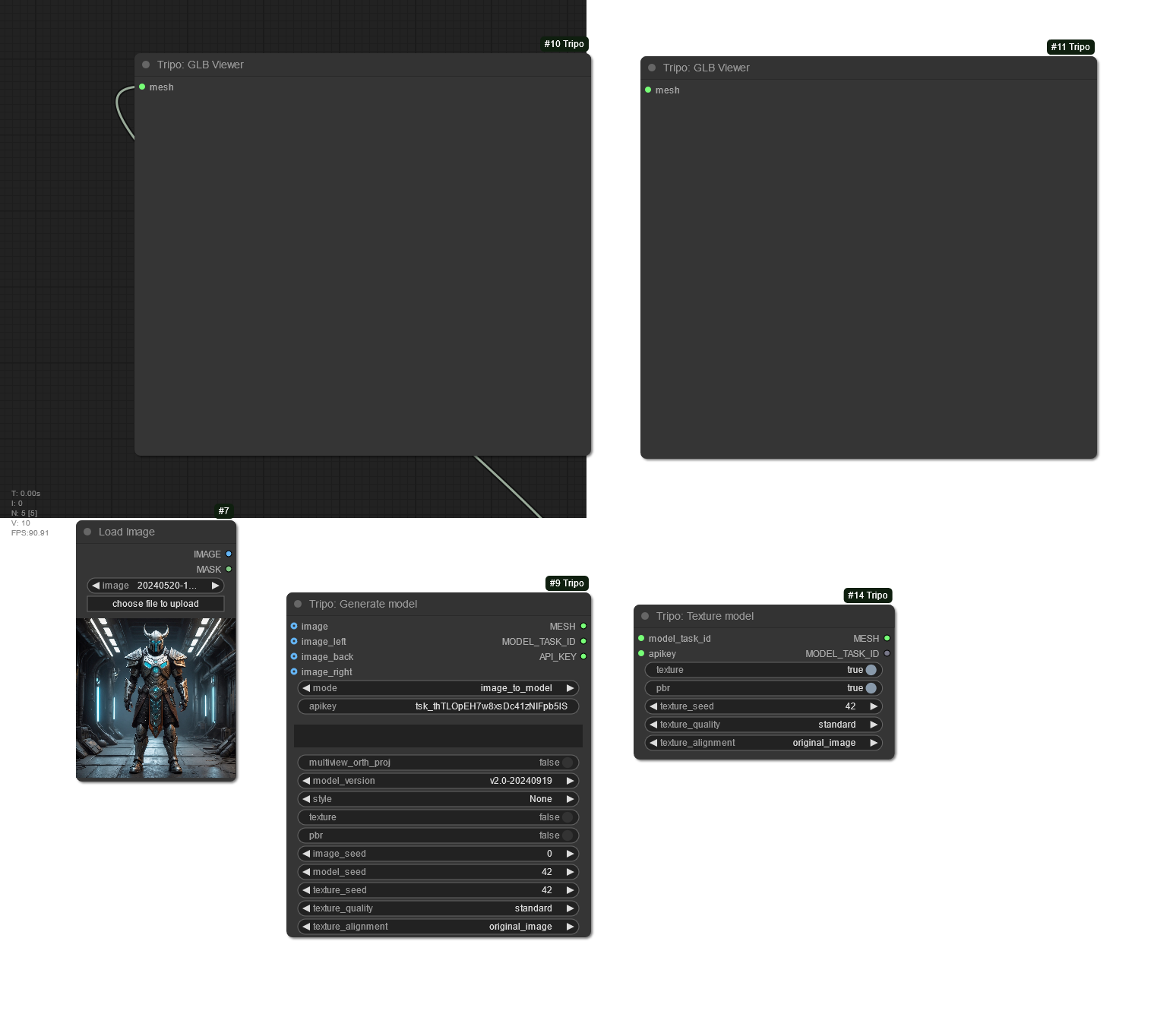Open texture_alignment dropdown in Texture model
The width and height of the screenshot is (1173, 1036).
[764, 743]
